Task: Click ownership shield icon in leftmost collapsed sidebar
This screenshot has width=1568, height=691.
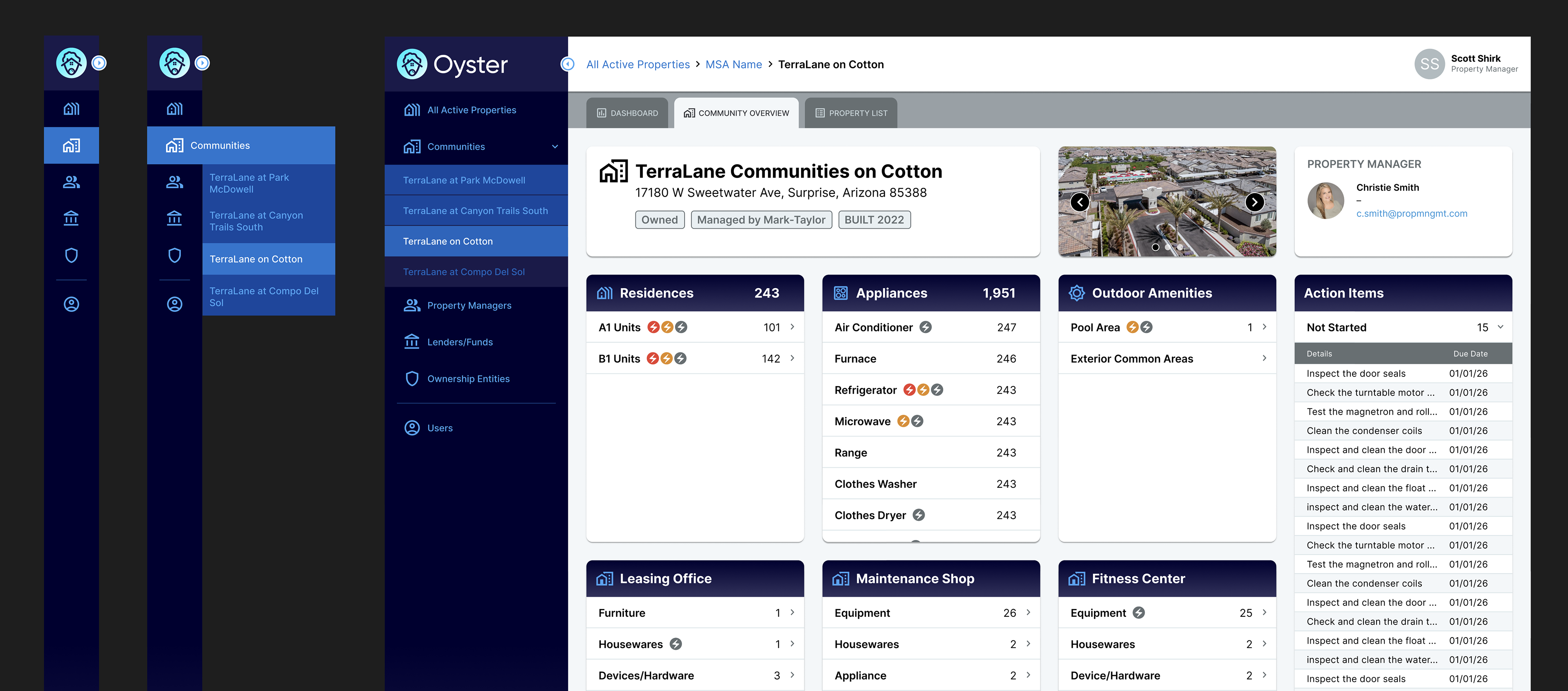Action: coord(71,255)
